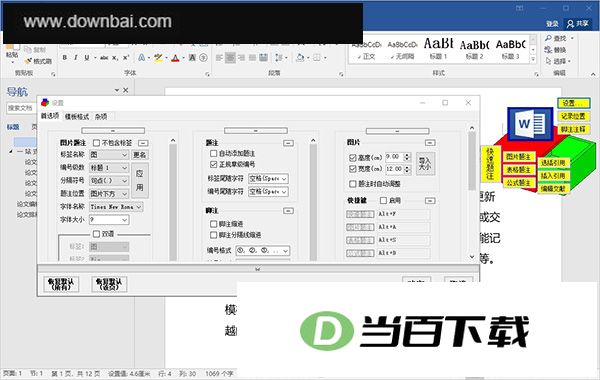Apply distributed alignment icon
600x380 pixels.
(264, 58)
